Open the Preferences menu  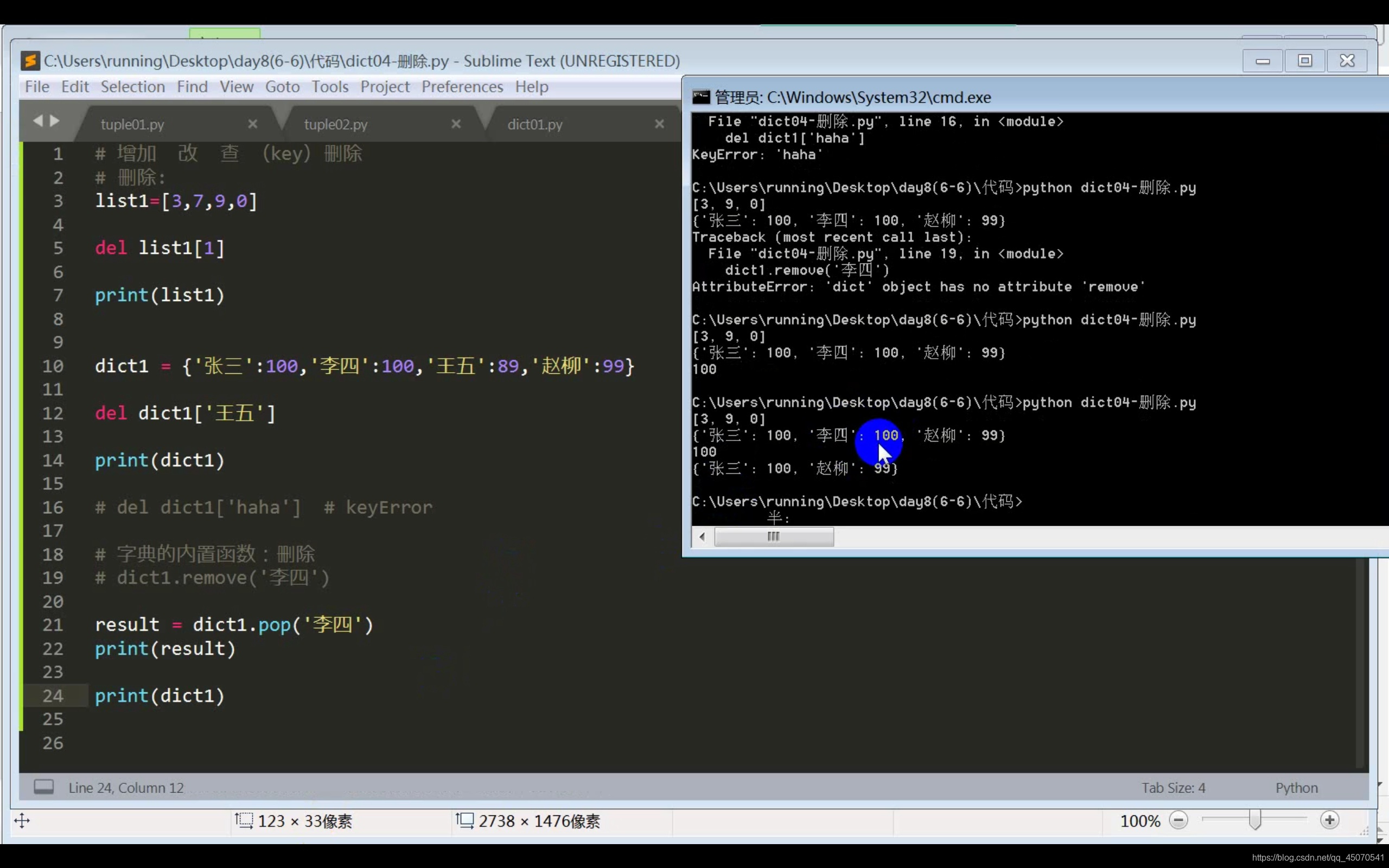click(462, 87)
